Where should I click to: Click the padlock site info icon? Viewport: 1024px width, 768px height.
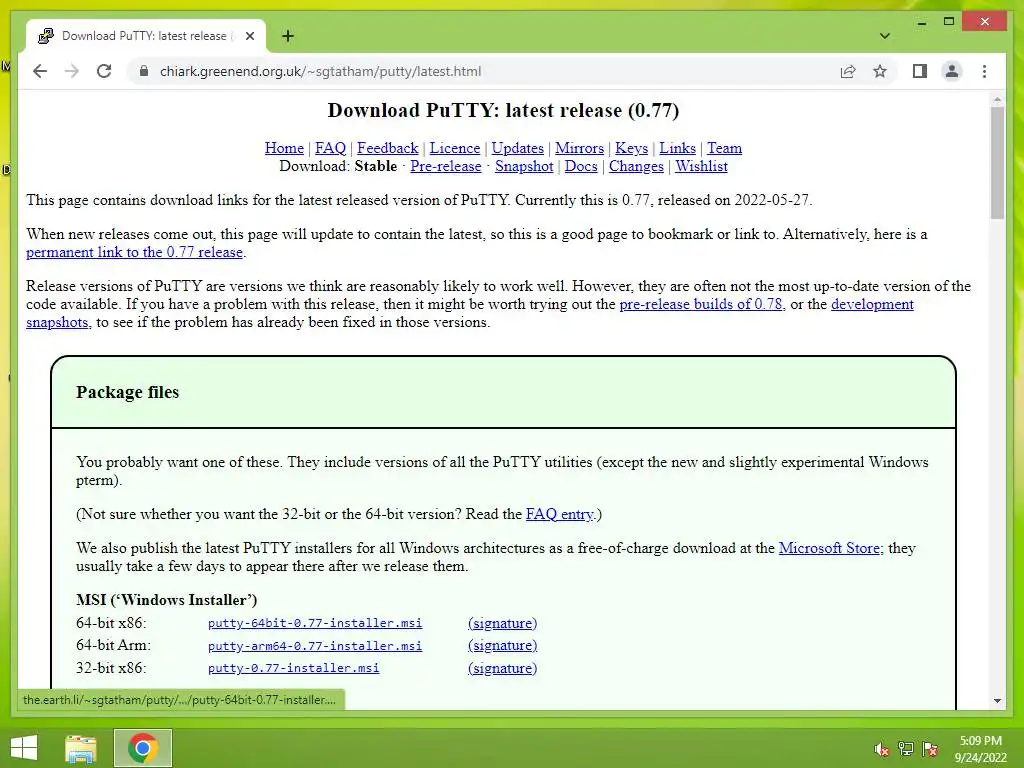[144, 71]
